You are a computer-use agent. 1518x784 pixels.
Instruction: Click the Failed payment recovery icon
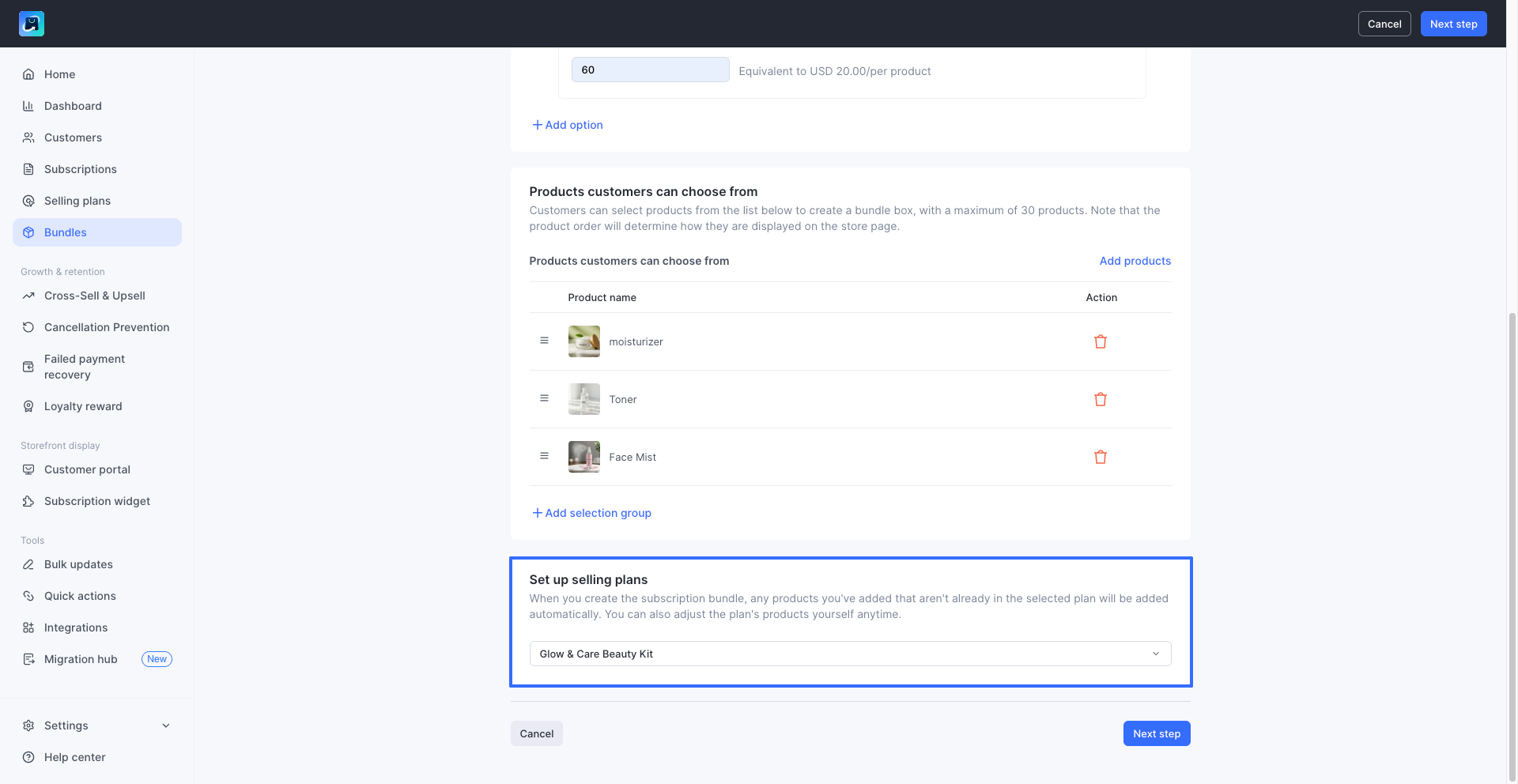28,367
